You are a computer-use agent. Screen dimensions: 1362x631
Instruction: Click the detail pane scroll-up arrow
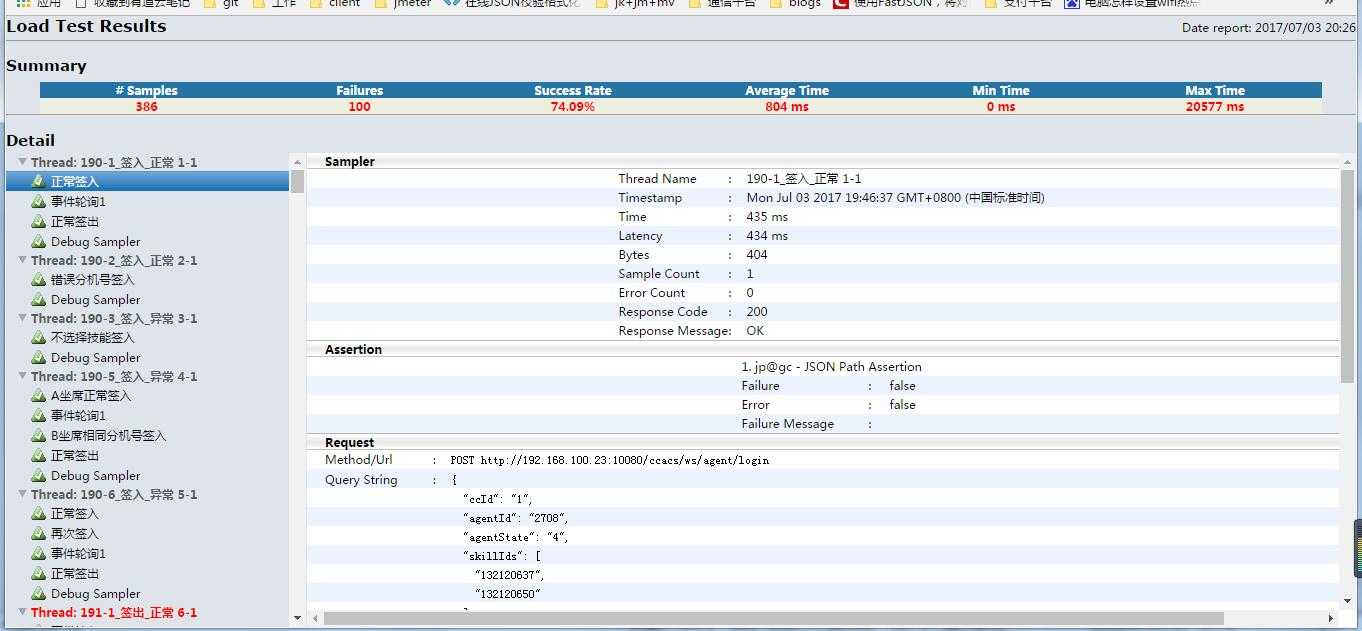[x=1347, y=161]
